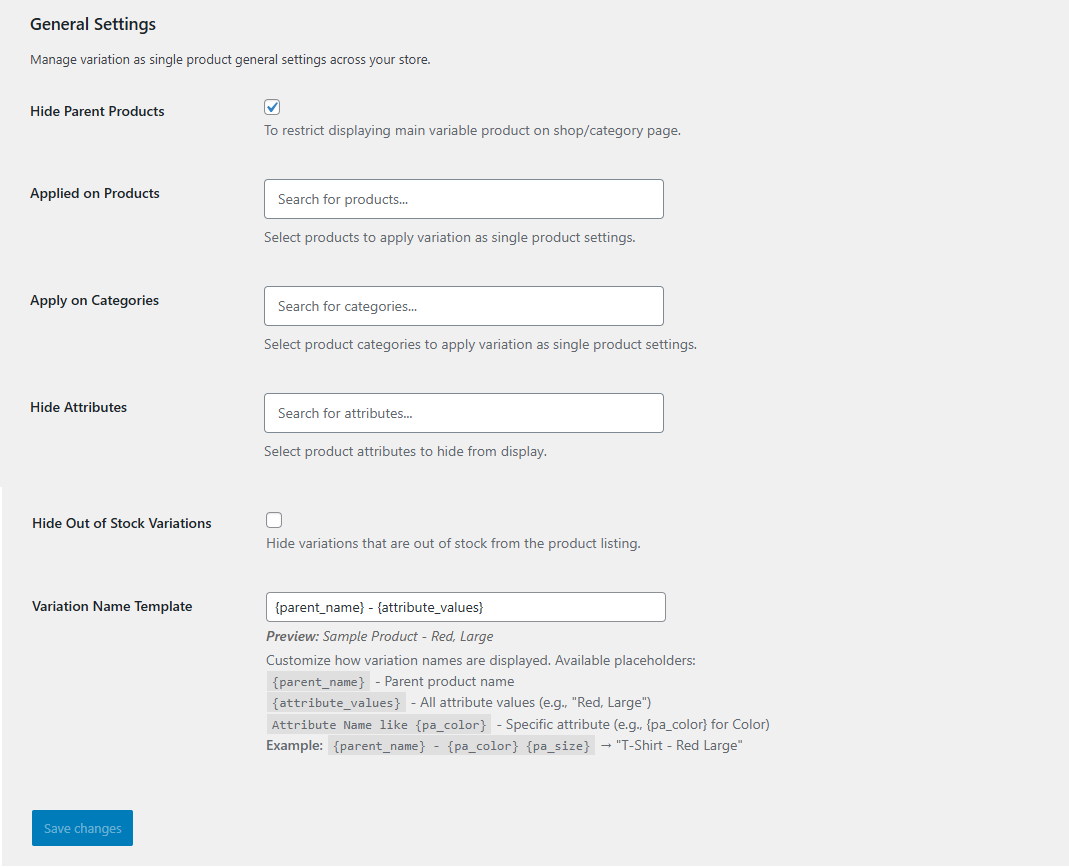
Task: Click the Hide Out of Stock Variations label
Action: point(121,523)
